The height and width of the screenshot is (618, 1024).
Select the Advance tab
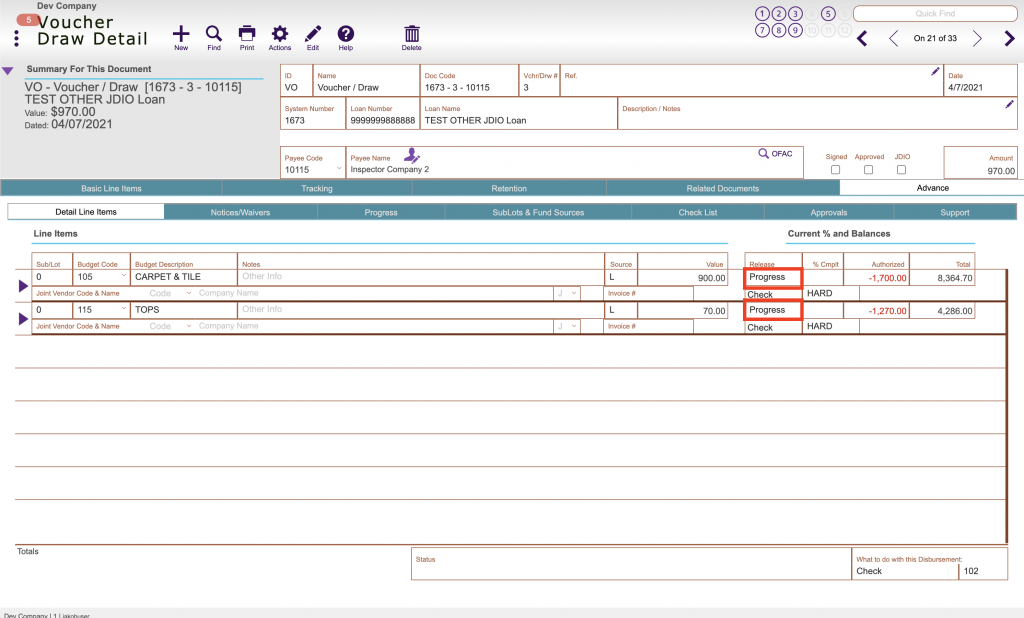pyautogui.click(x=933, y=188)
